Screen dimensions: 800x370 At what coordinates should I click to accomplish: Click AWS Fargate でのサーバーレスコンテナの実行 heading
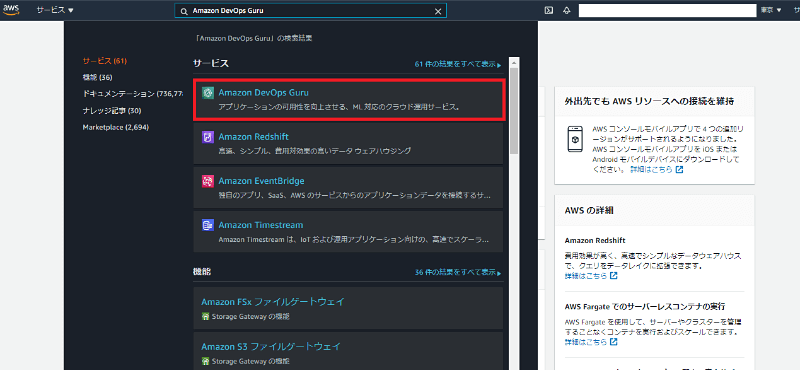tap(645, 307)
